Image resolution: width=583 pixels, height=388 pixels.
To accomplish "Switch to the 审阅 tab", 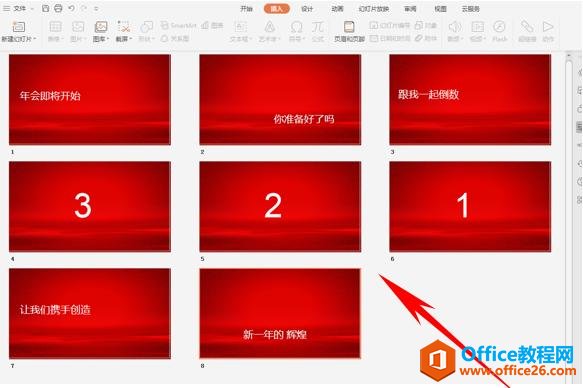I will (x=410, y=8).
